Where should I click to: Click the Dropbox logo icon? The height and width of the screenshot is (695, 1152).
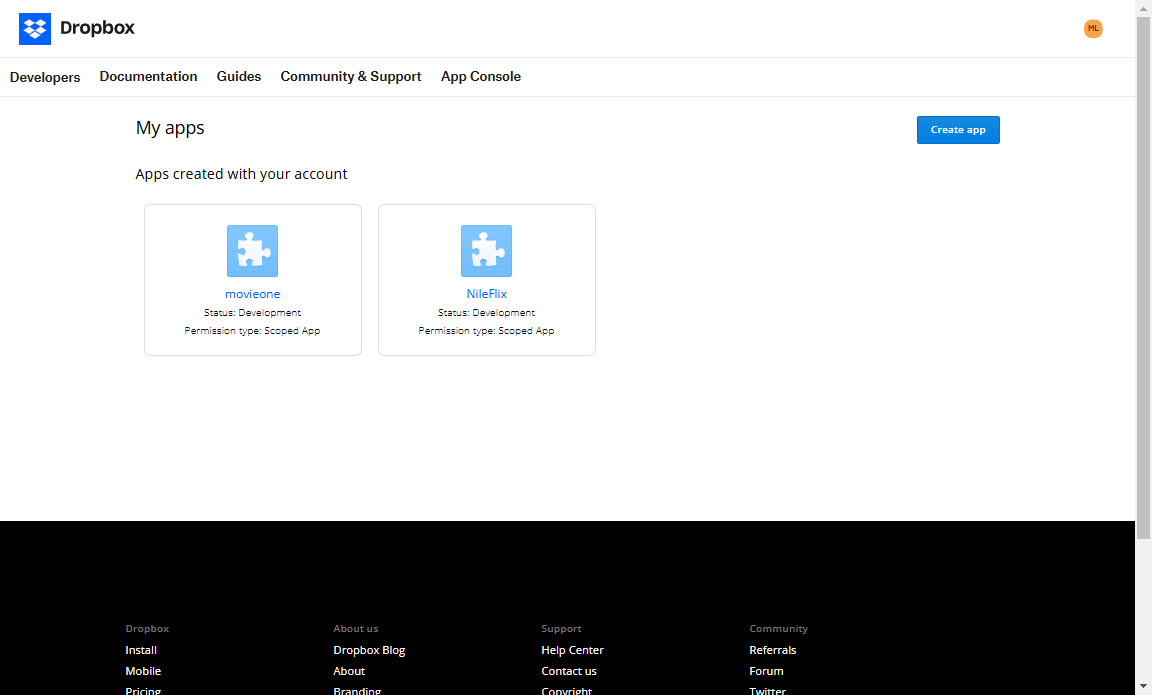coord(35,29)
